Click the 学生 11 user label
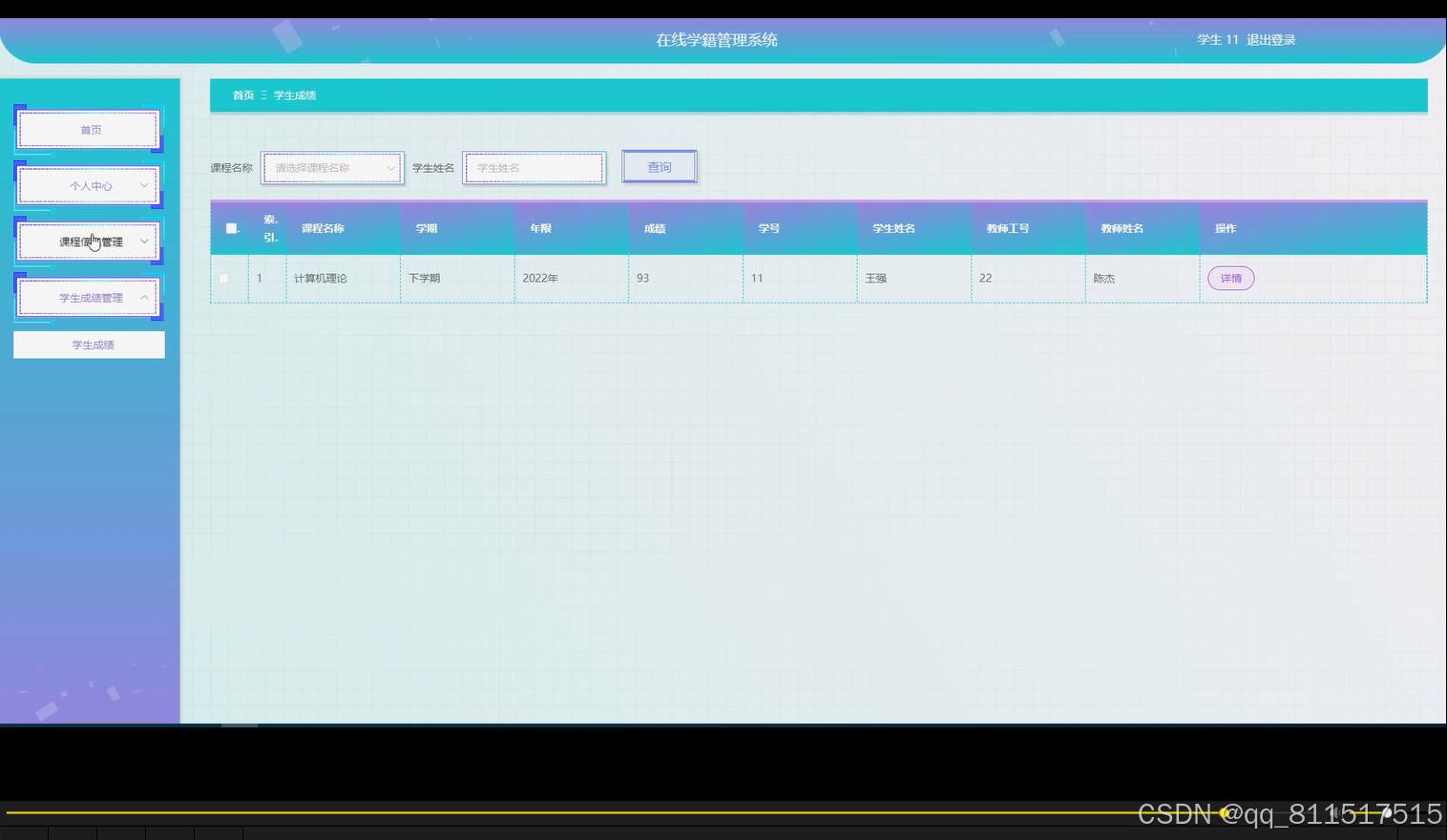This screenshot has height=840, width=1447. pyautogui.click(x=1218, y=40)
